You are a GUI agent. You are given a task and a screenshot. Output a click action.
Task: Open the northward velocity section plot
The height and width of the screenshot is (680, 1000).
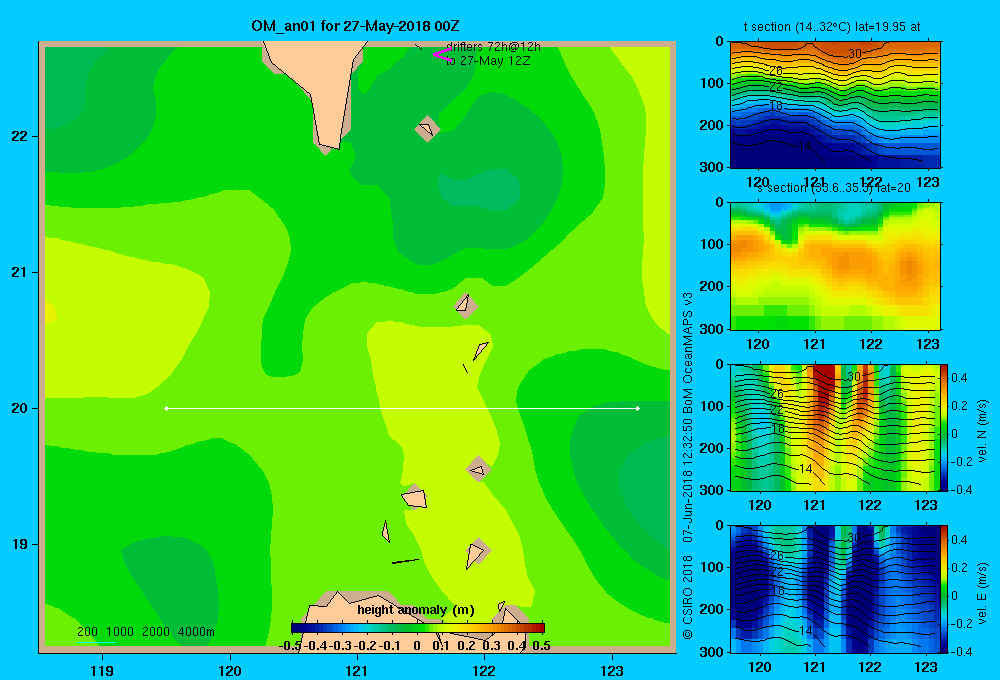pyautogui.click(x=835, y=427)
